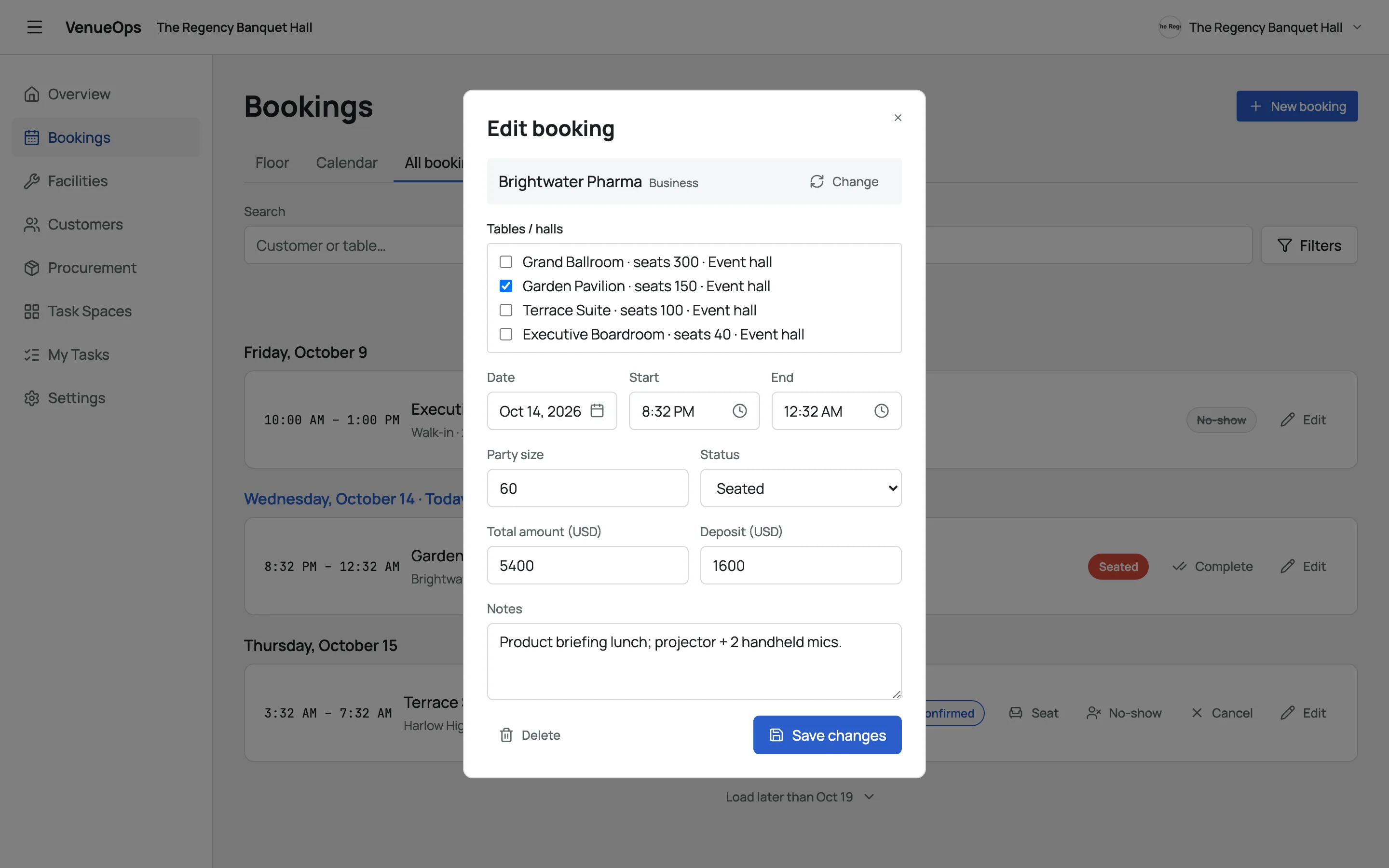
Task: Open the hamburger menu icon
Action: (x=34, y=27)
